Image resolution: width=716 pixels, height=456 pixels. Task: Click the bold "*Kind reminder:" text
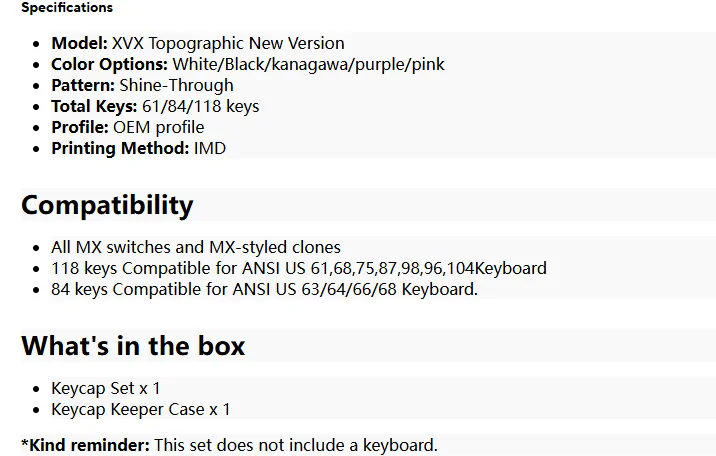[x=86, y=445]
